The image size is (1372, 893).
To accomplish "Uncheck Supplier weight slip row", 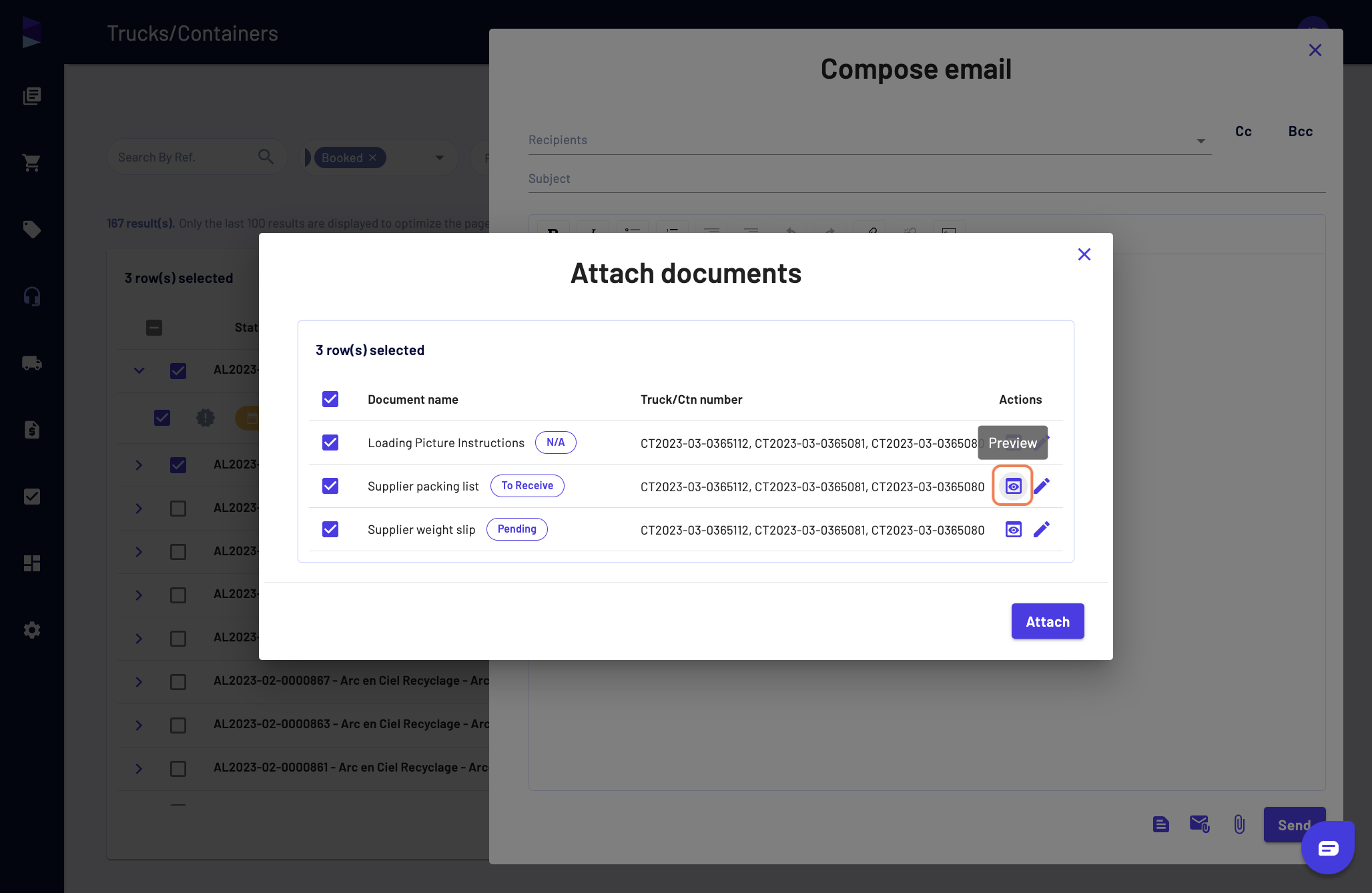I will (x=330, y=529).
